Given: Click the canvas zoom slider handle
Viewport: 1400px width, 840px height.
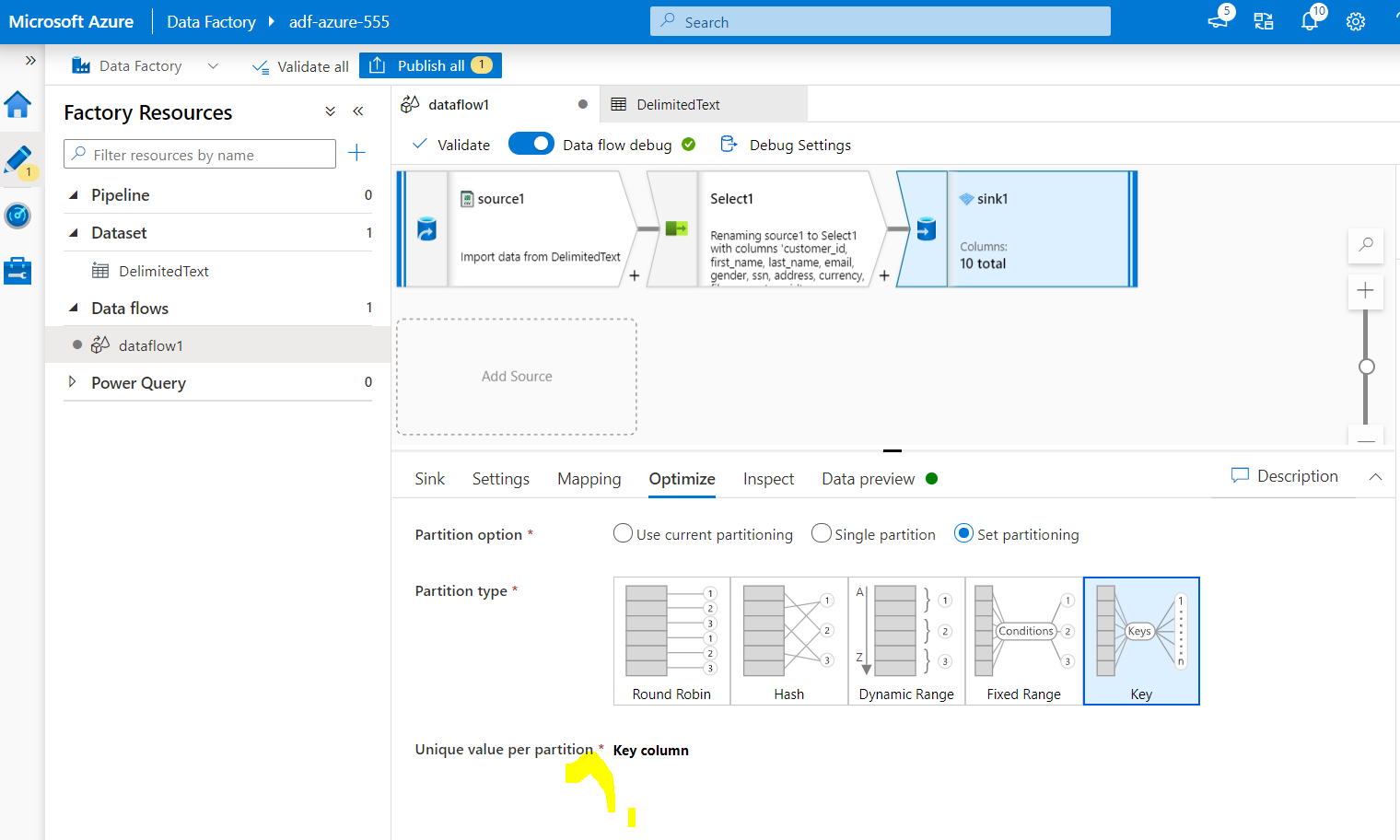Looking at the screenshot, I should pos(1367,367).
